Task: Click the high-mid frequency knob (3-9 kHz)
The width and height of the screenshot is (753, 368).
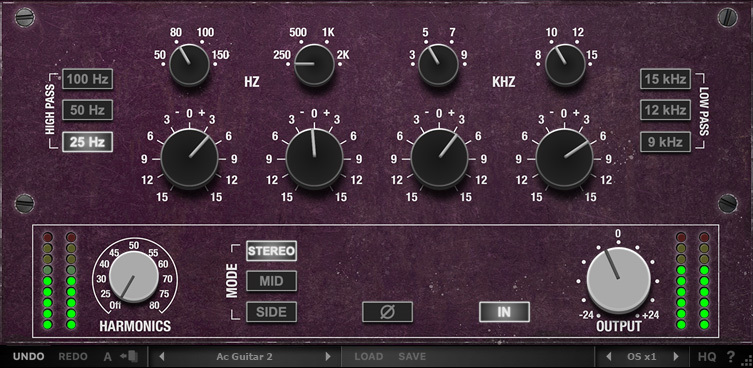Action: [438, 65]
